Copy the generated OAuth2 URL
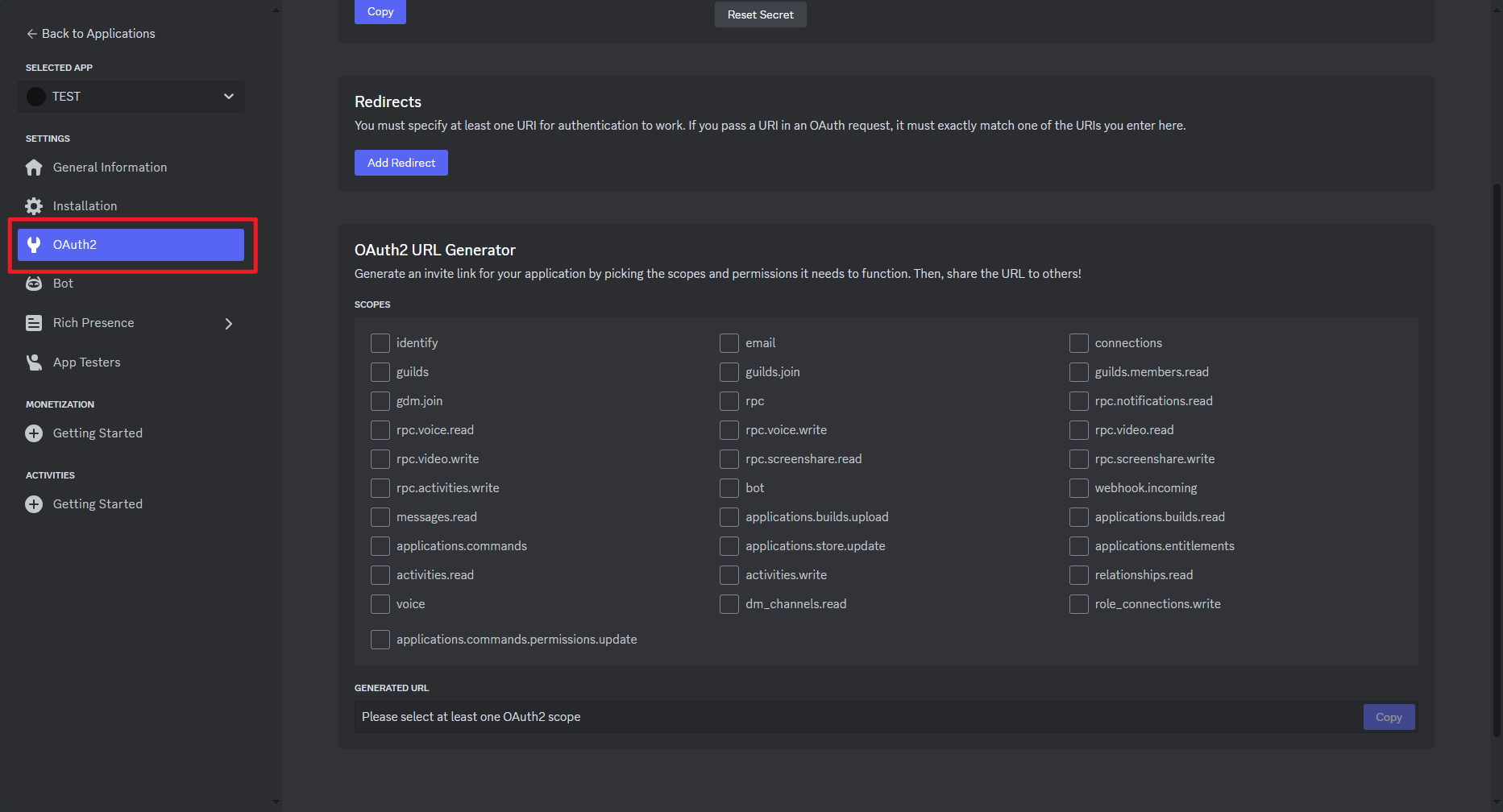 tap(1389, 717)
